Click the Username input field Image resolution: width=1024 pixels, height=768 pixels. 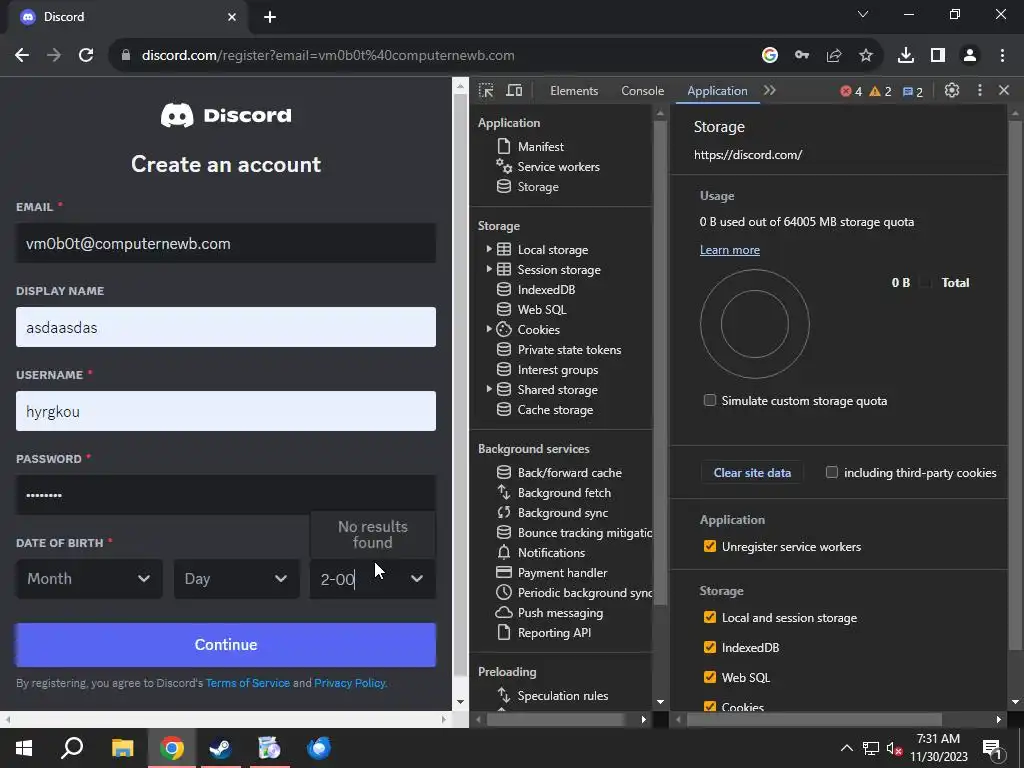(226, 411)
